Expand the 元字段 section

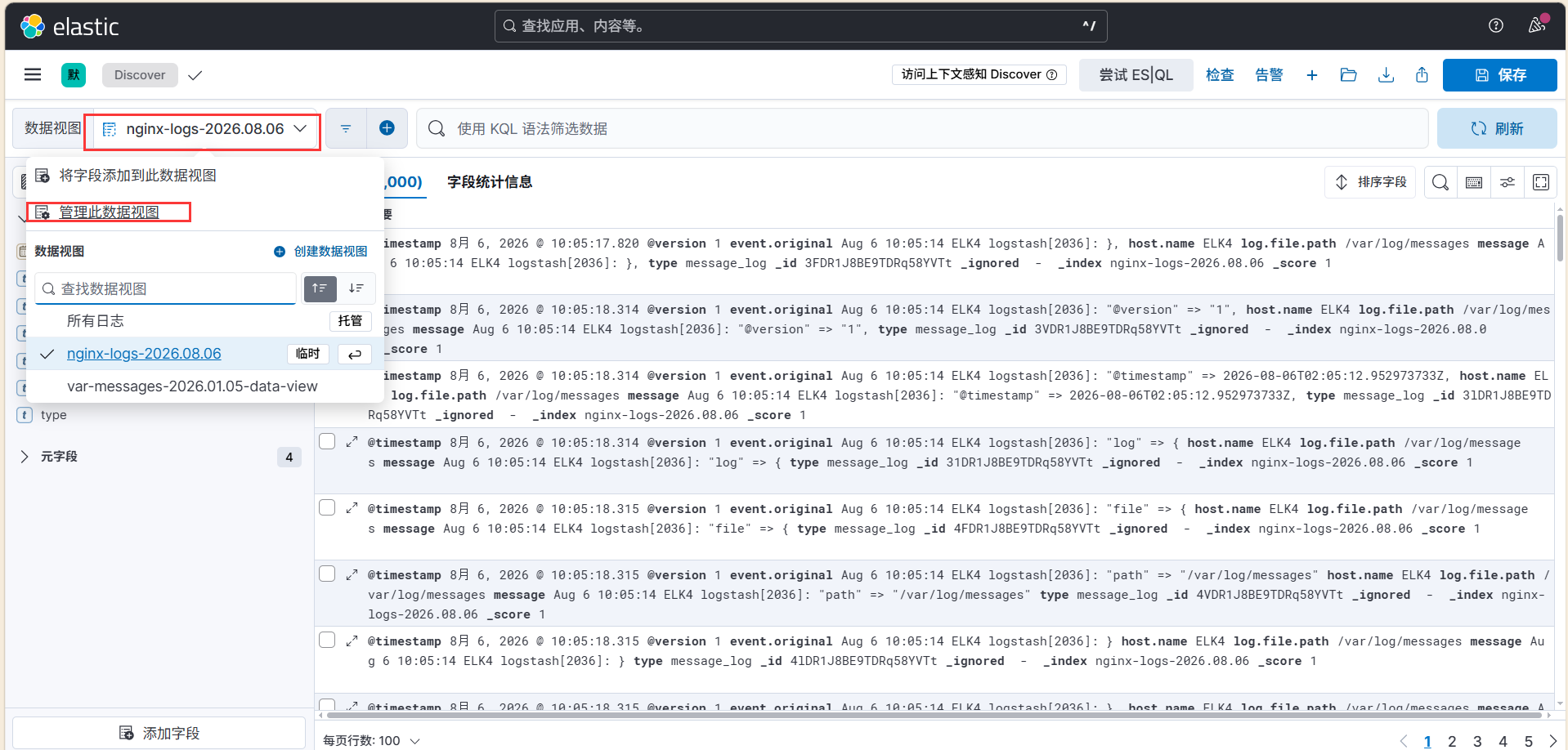point(25,457)
